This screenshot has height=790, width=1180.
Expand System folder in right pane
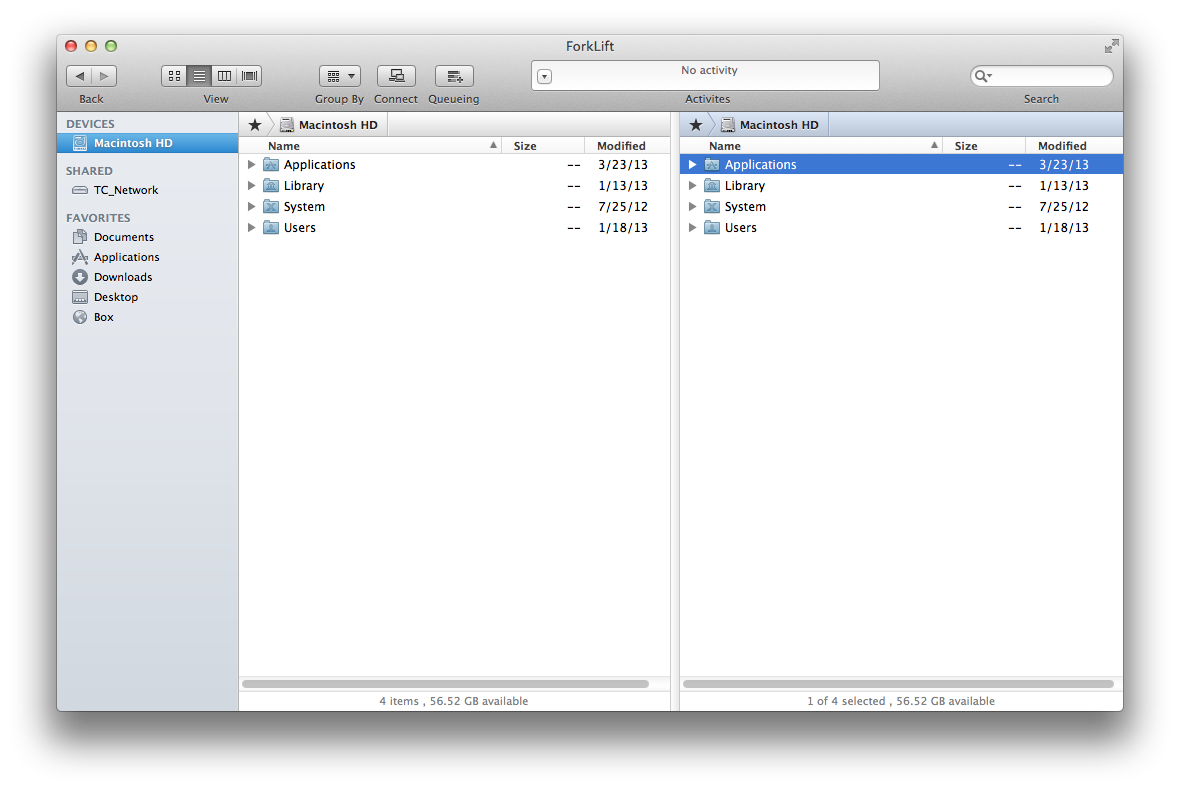(x=692, y=207)
